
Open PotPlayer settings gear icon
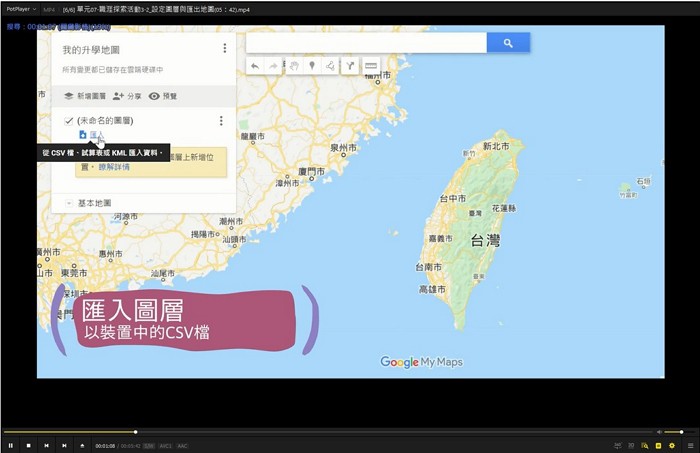coord(672,445)
